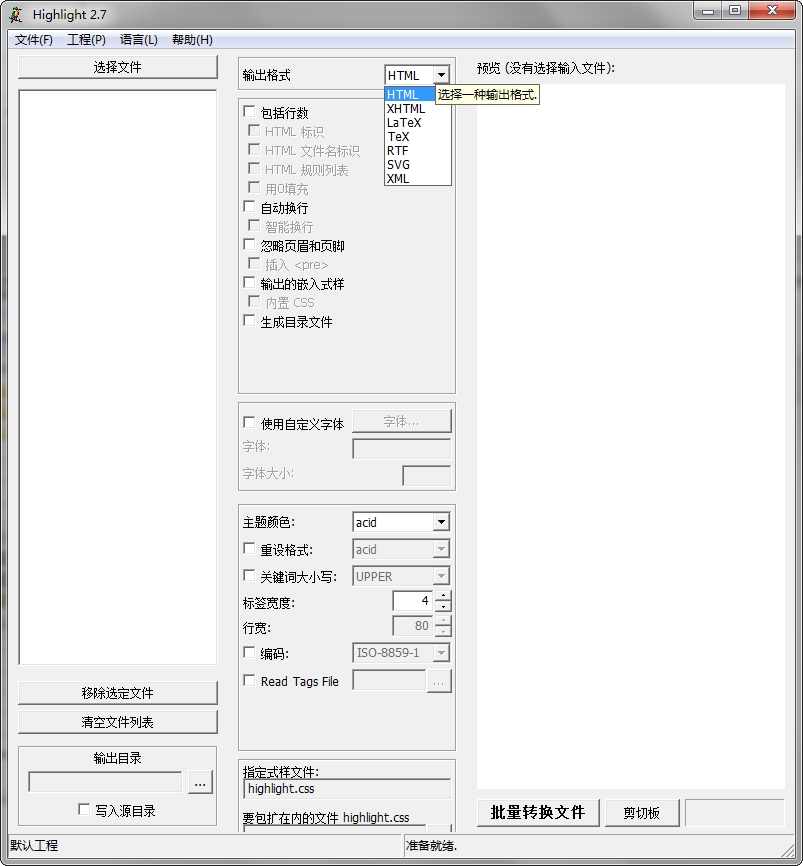The height and width of the screenshot is (866, 803).
Task: Click the browse "..." icon next to output directory
Action: coord(199,784)
